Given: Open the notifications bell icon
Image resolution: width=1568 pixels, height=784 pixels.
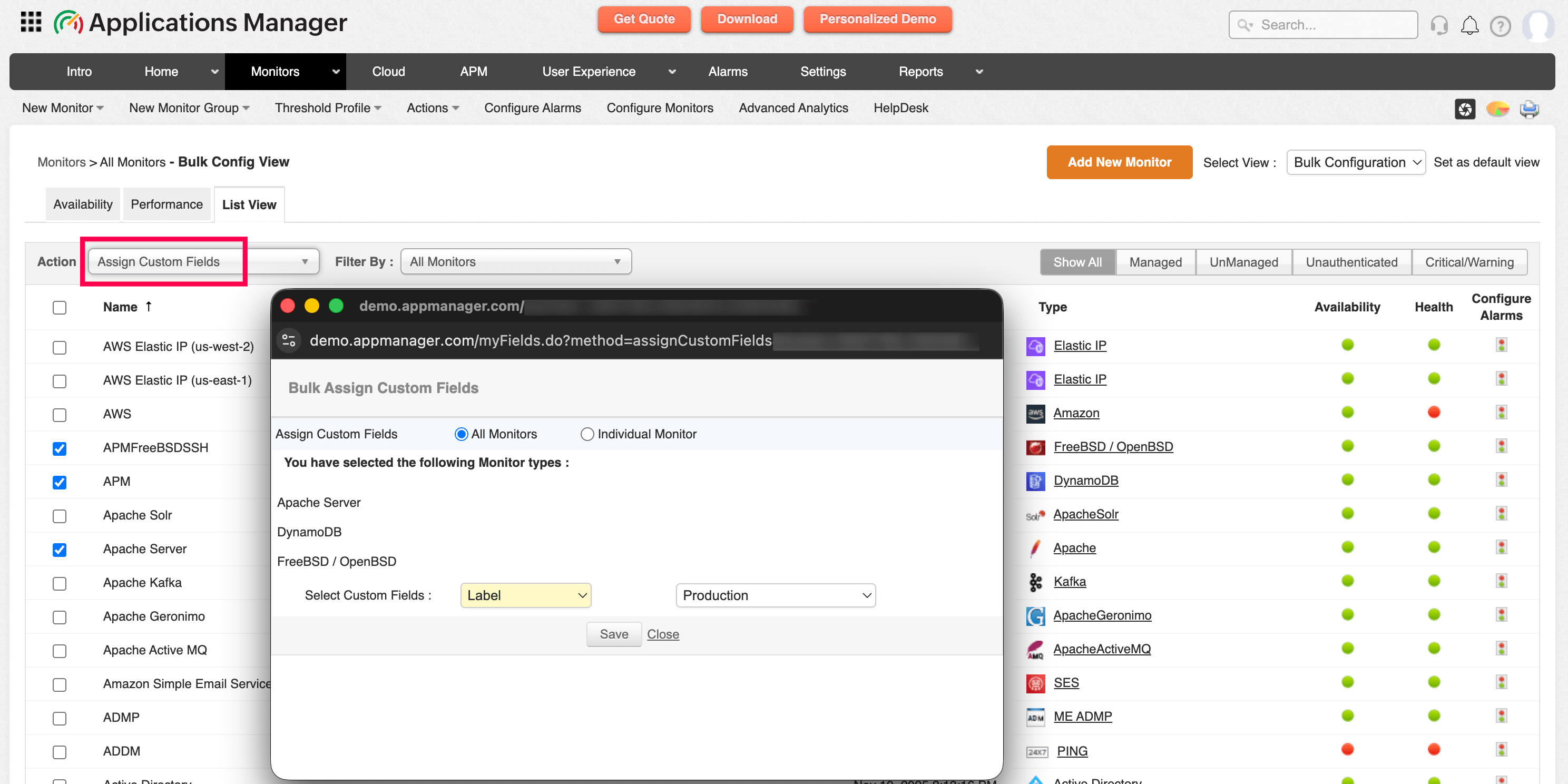Looking at the screenshot, I should (1469, 26).
